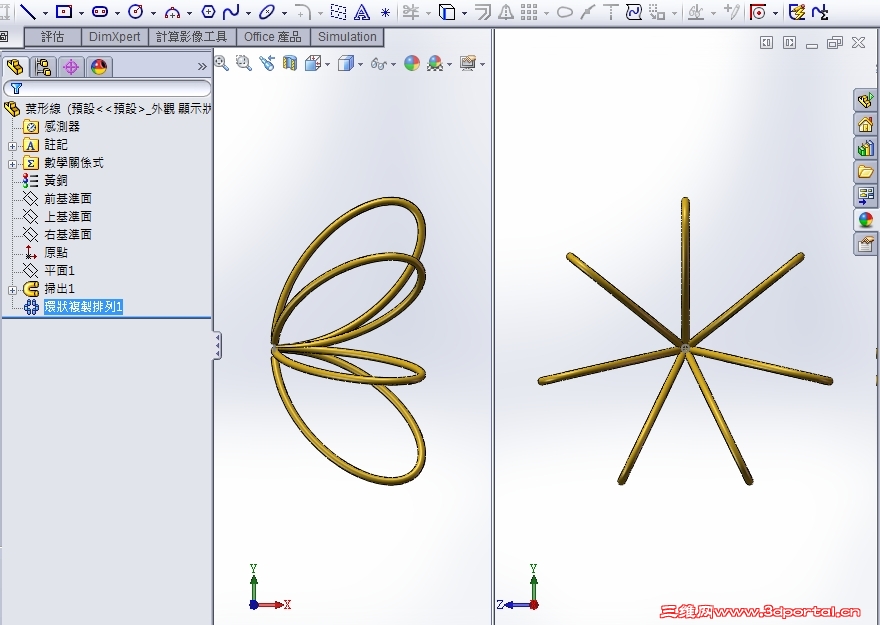880x625 pixels.
Task: Open the PropertyManager tab
Action: [43, 67]
